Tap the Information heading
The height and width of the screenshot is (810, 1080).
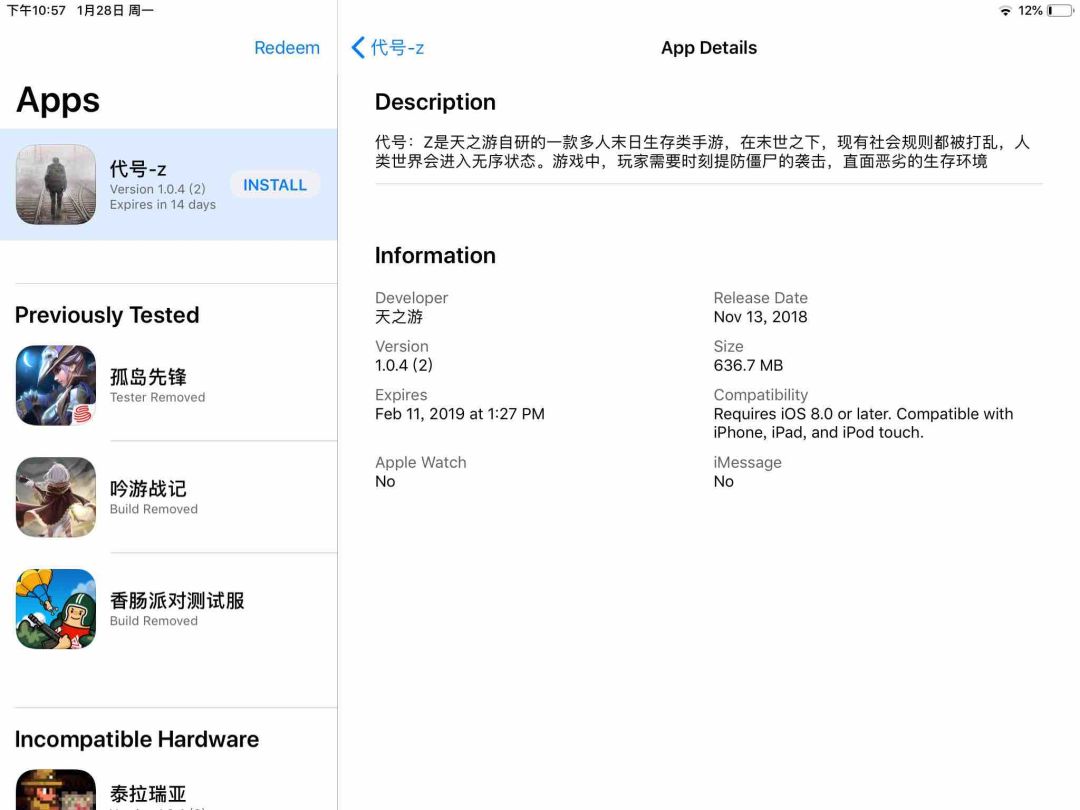435,256
